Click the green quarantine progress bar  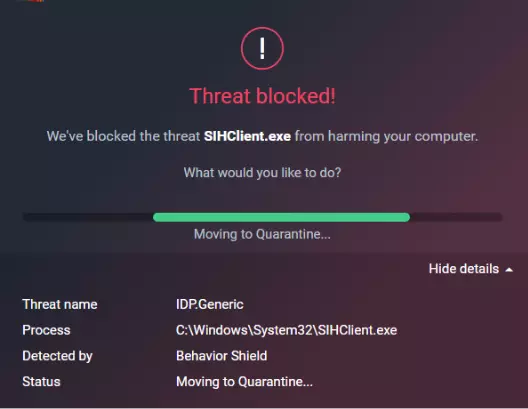click(x=281, y=217)
